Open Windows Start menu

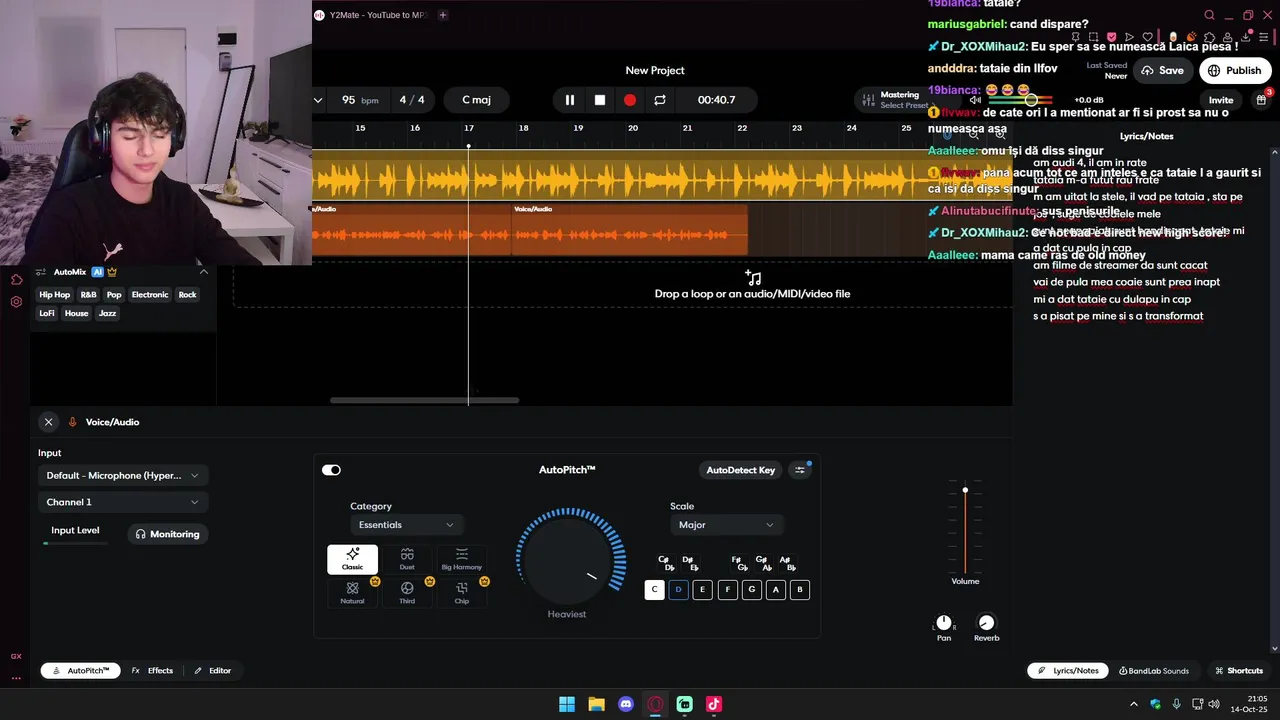[567, 704]
